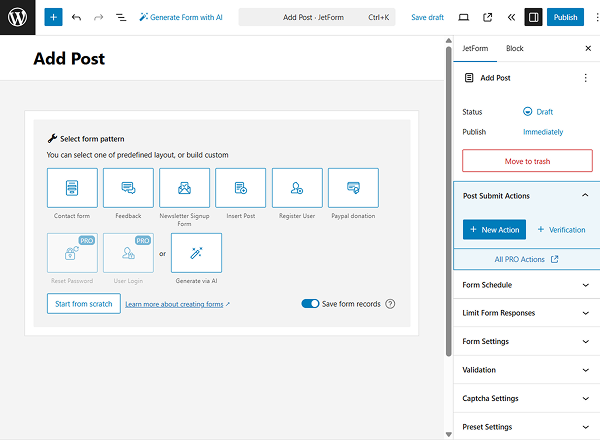Click the scrollbar up arrow

coord(449,41)
